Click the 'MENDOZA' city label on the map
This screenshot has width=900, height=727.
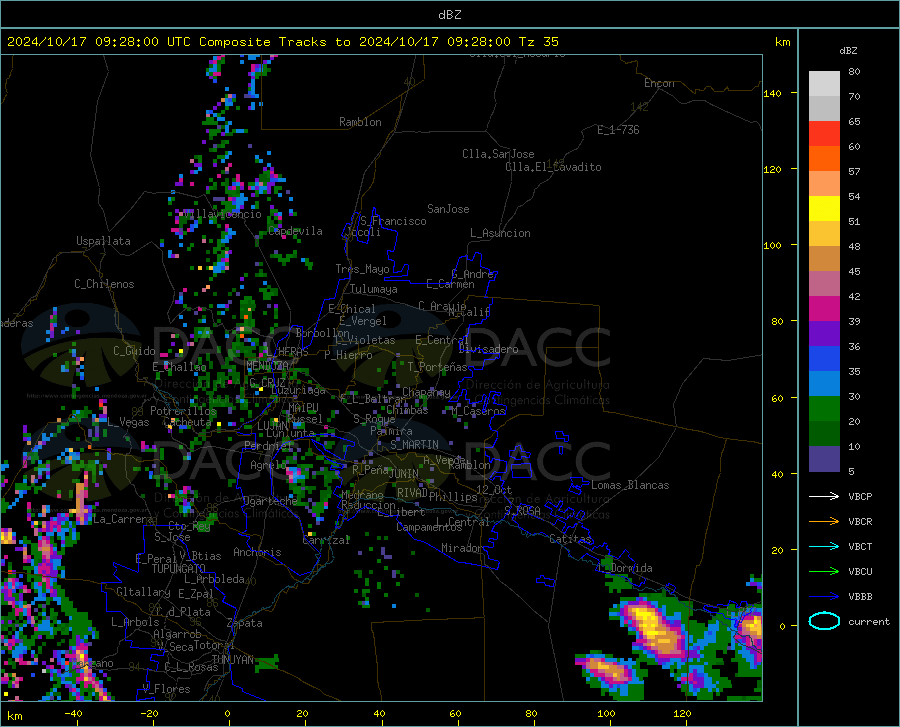(267, 365)
